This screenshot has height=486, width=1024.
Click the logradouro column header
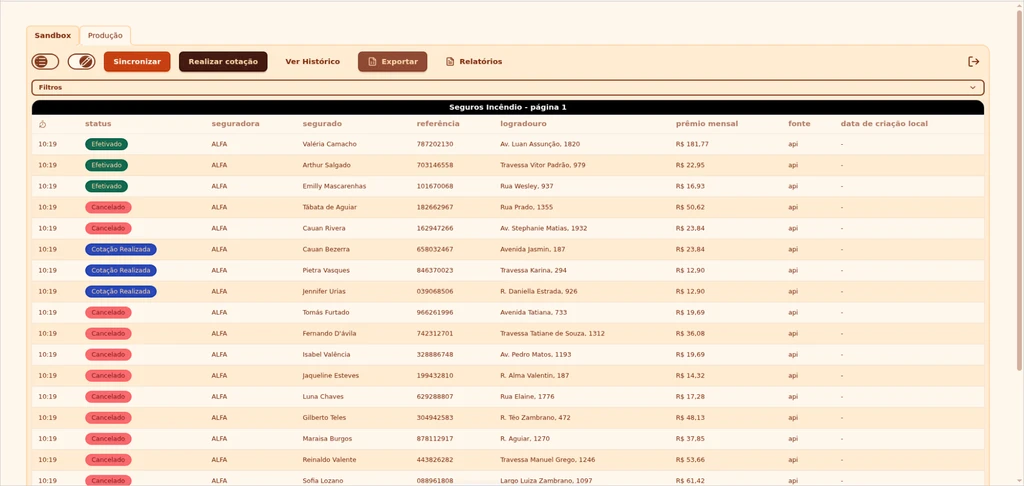pos(524,123)
